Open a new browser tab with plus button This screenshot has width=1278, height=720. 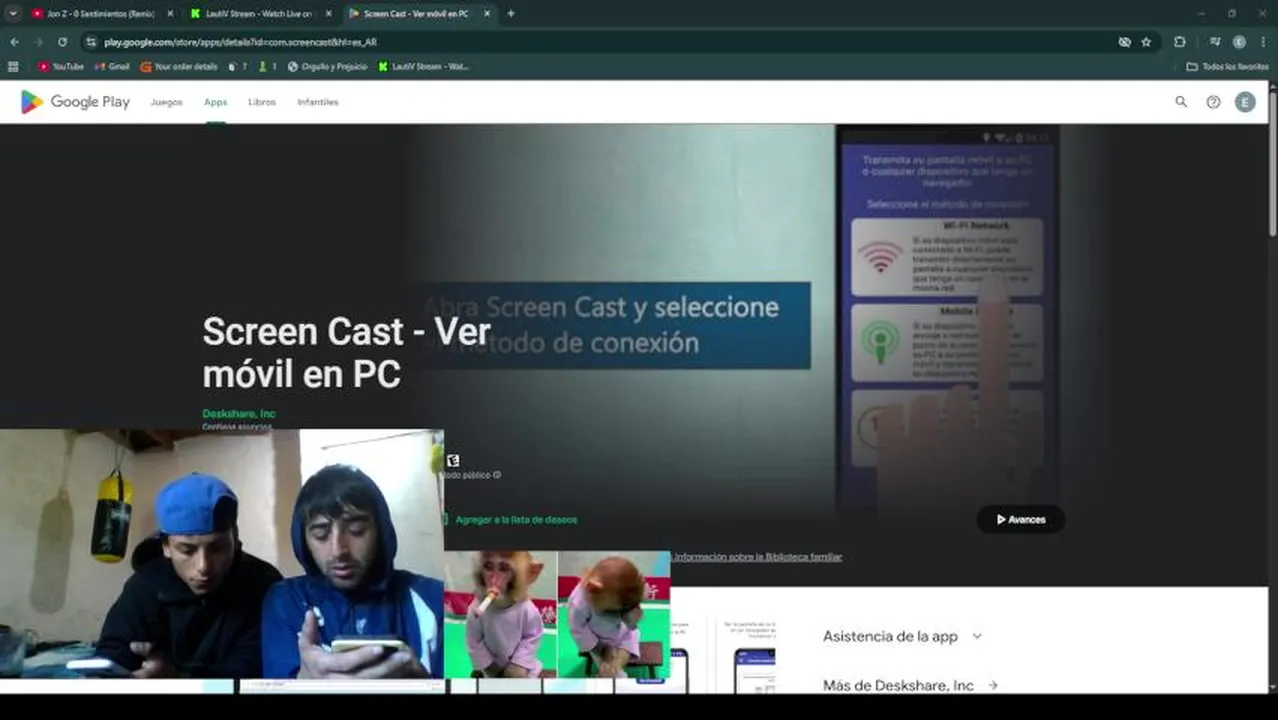point(511,14)
